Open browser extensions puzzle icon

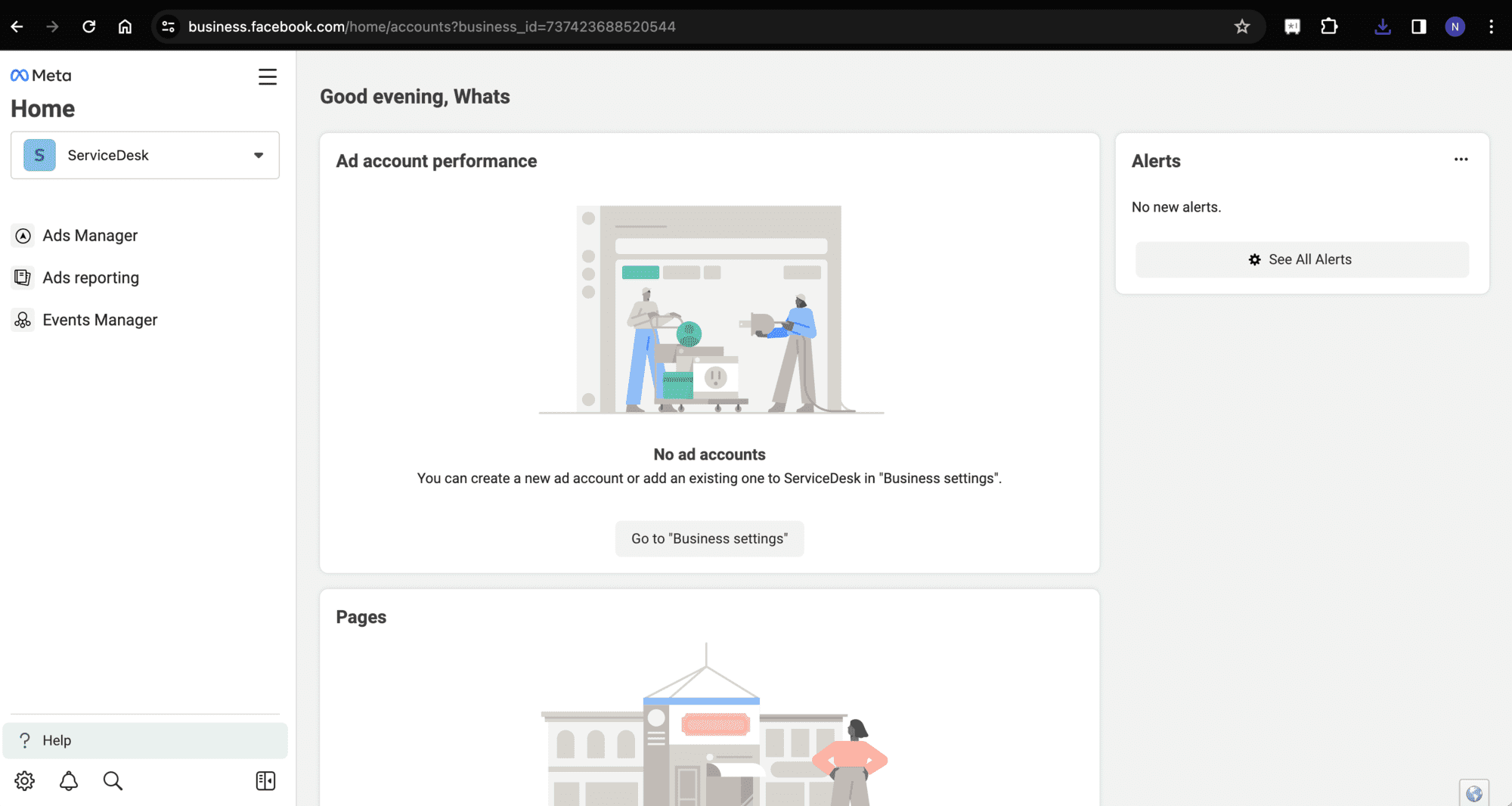1329,27
